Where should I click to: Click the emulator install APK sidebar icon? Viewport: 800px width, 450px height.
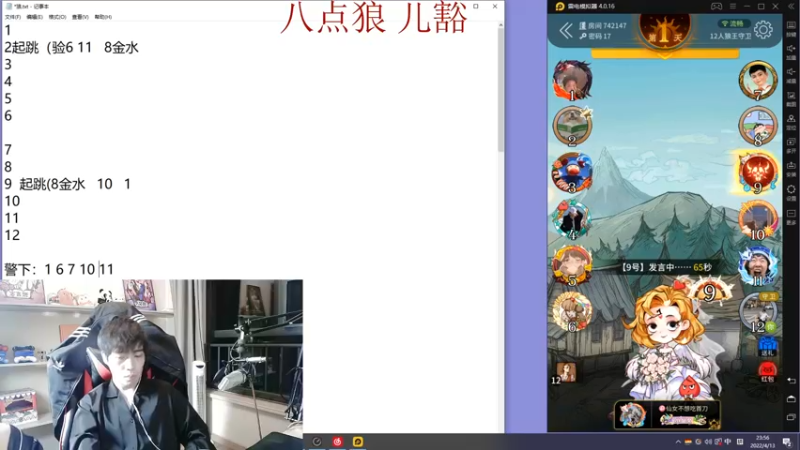[791, 168]
